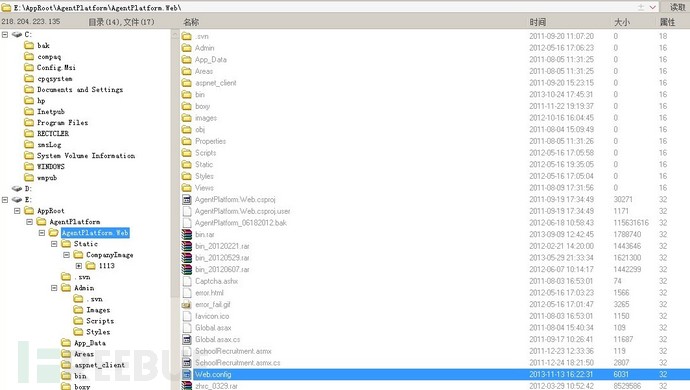Click the WINDOWS folder icon in tree
This screenshot has height=390, width=690.
[x=29, y=166]
